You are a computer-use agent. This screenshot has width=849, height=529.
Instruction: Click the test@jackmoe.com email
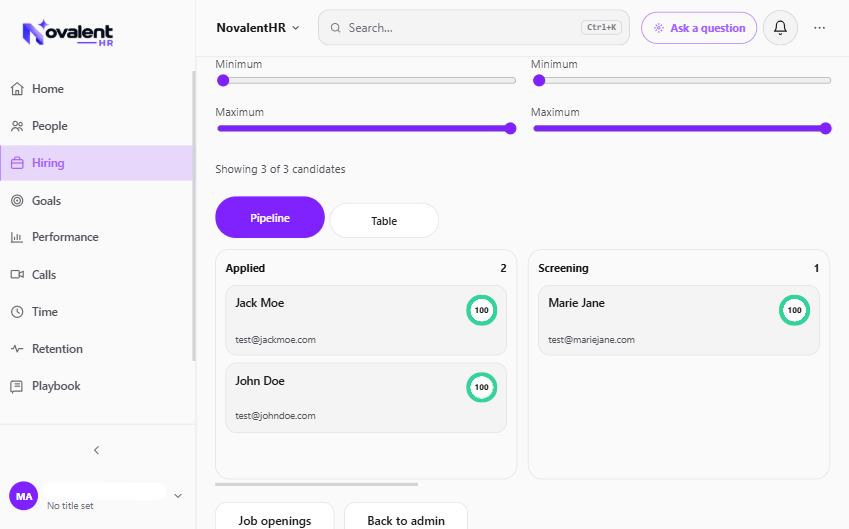pos(275,339)
